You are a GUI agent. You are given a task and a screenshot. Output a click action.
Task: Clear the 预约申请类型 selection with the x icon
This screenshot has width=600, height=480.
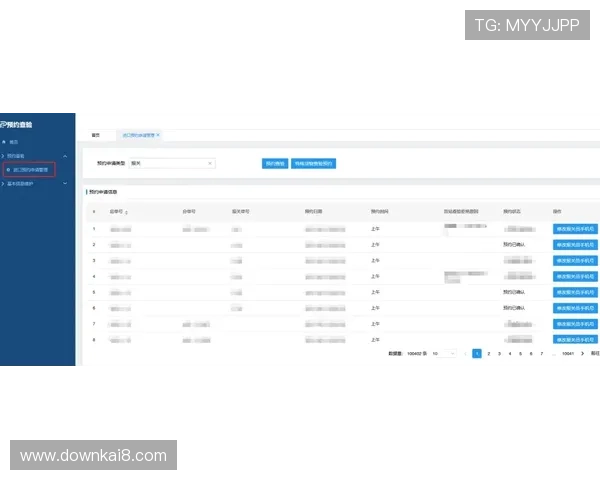209,162
